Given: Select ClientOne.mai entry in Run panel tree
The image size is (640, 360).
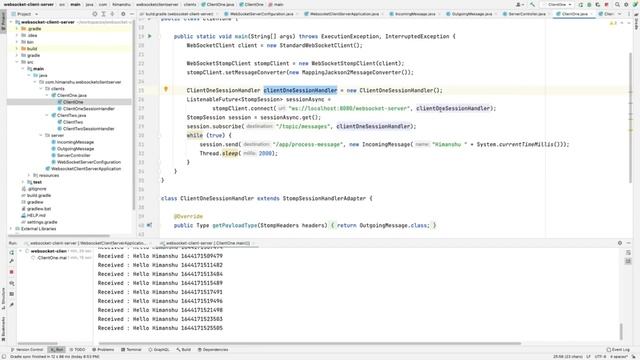Looking at the screenshot, I should coord(52,258).
